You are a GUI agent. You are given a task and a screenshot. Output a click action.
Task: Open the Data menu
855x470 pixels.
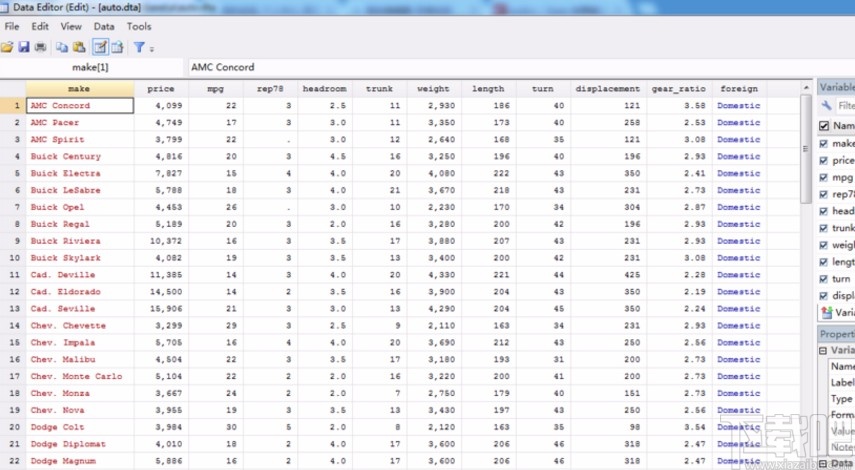104,26
